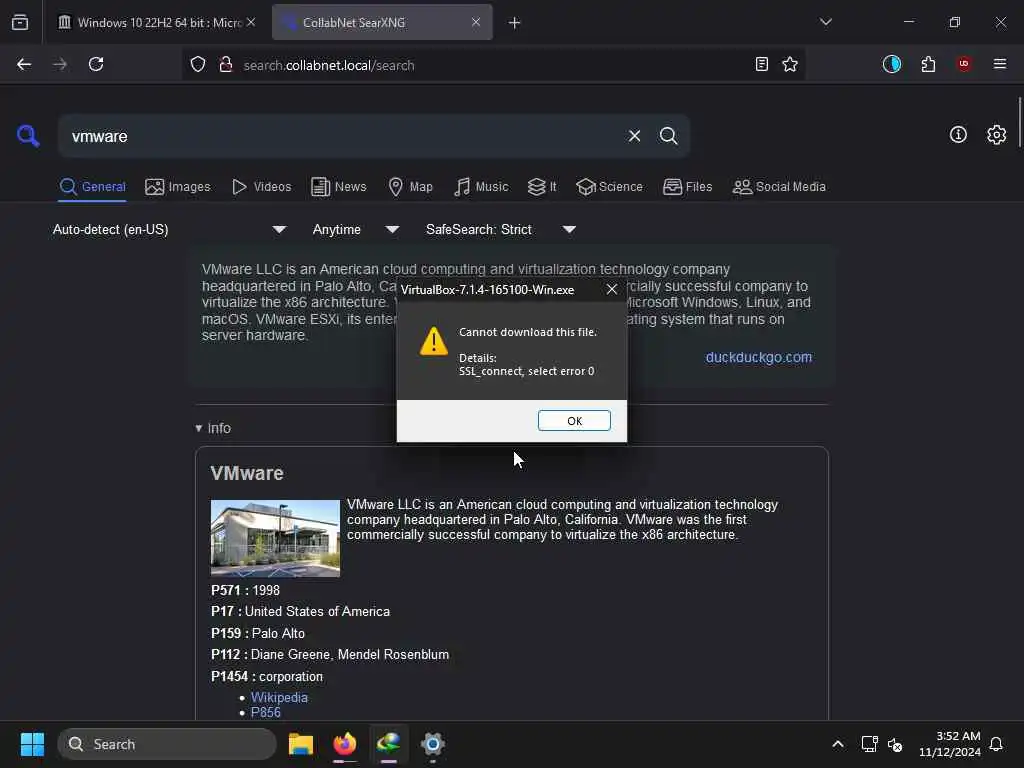Image resolution: width=1024 pixels, height=768 pixels.
Task: Switch to Videos category
Action: point(262,187)
